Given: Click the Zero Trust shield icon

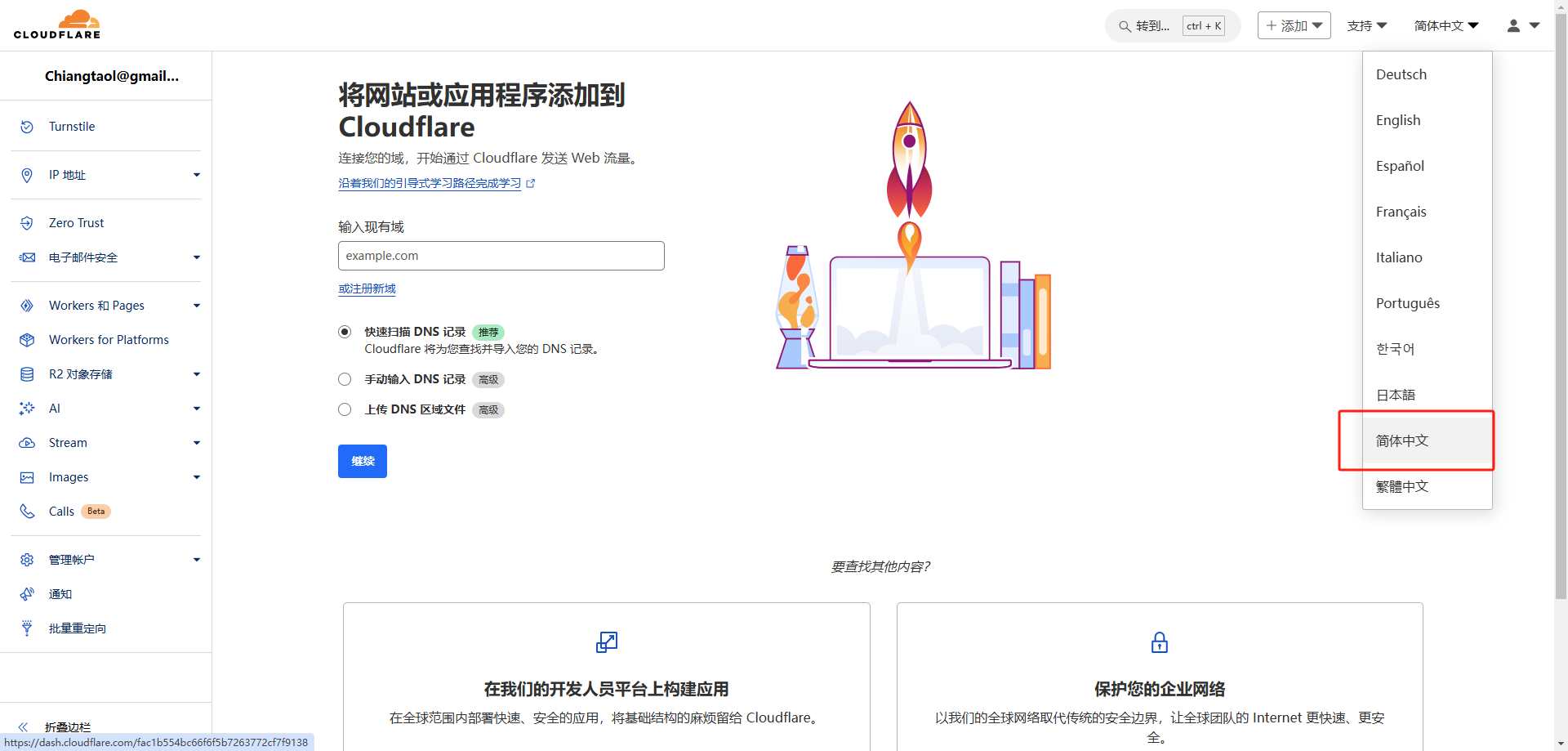Looking at the screenshot, I should pyautogui.click(x=27, y=223).
